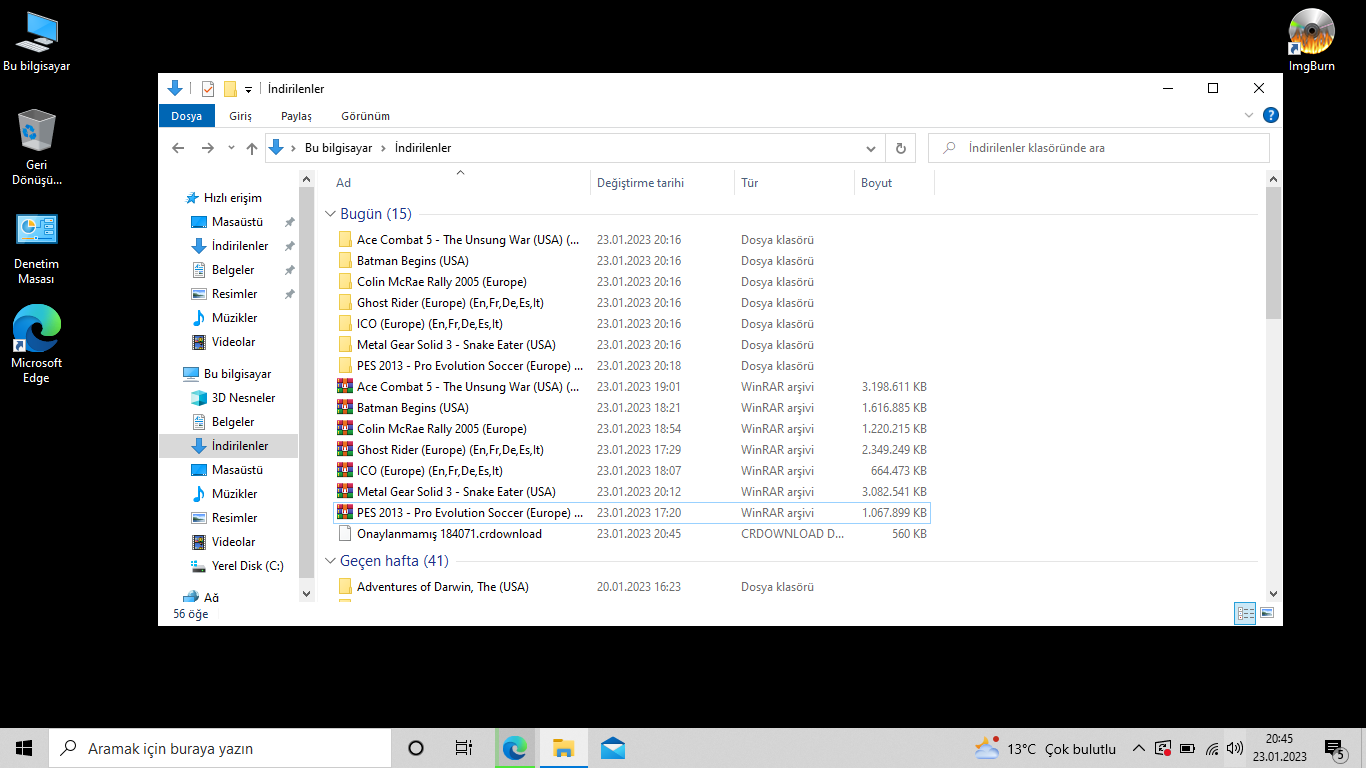Image resolution: width=1366 pixels, height=768 pixels.
Task: Open the address bar history dropdown
Action: [x=871, y=148]
